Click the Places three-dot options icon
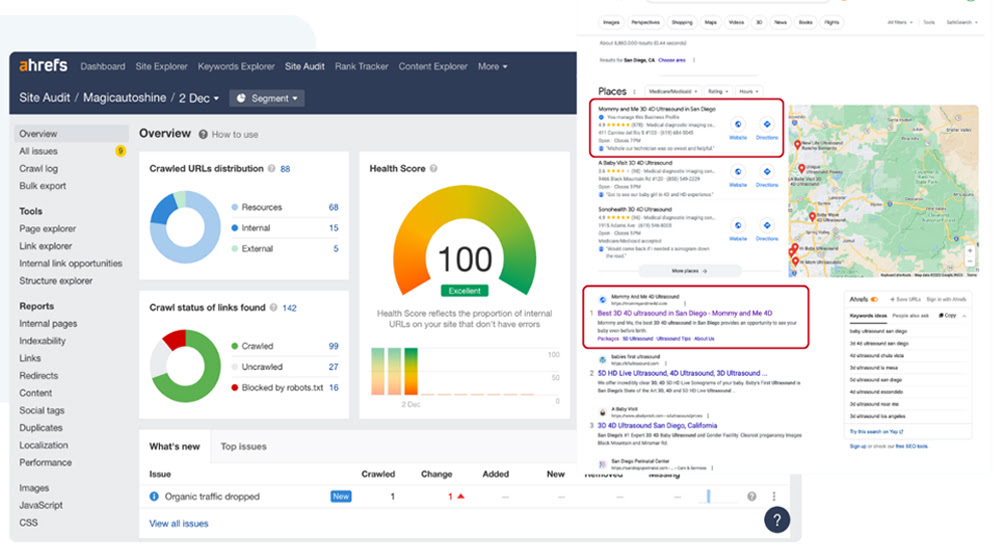 tap(635, 92)
